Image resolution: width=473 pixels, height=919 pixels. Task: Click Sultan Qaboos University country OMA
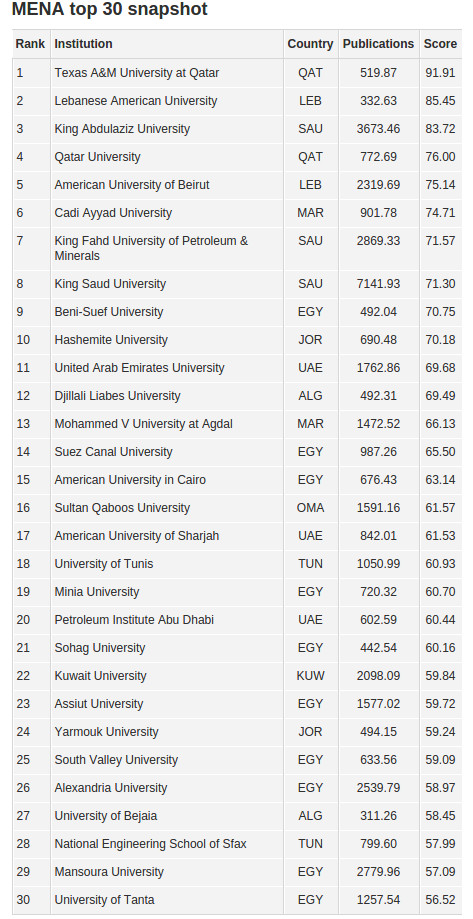click(310, 508)
